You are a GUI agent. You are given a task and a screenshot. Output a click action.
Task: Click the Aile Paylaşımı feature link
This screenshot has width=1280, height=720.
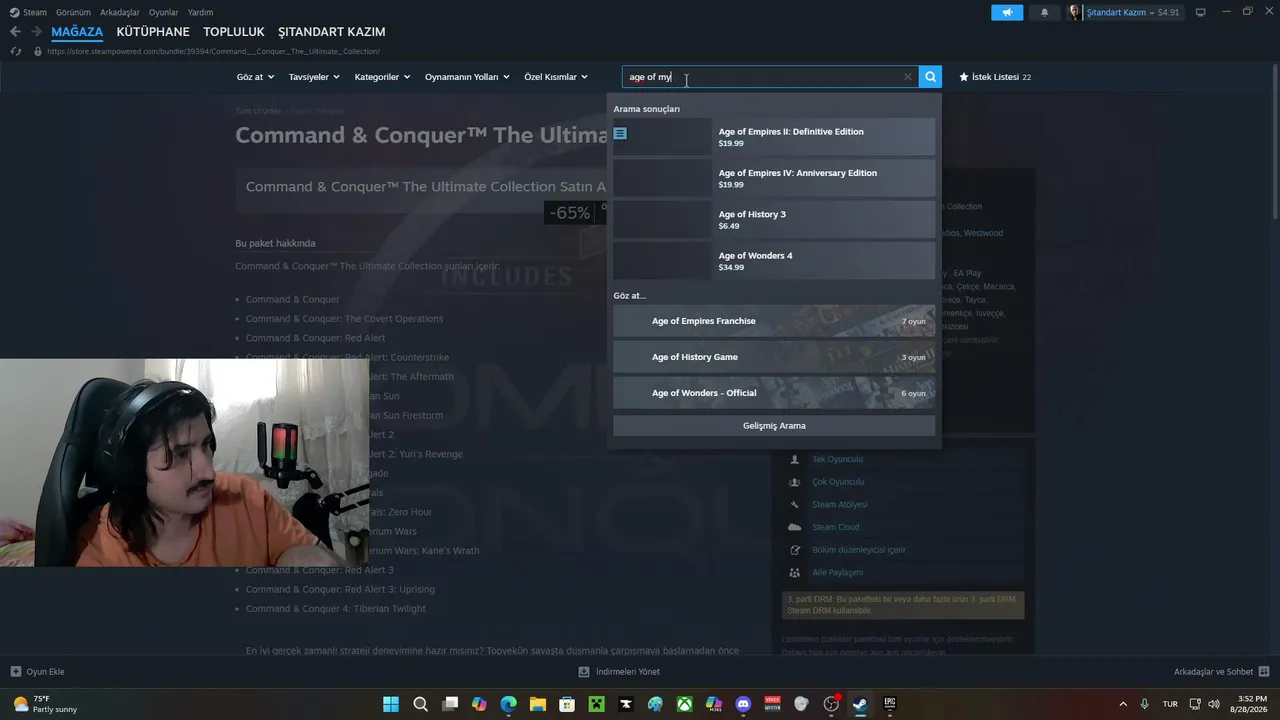coord(837,573)
